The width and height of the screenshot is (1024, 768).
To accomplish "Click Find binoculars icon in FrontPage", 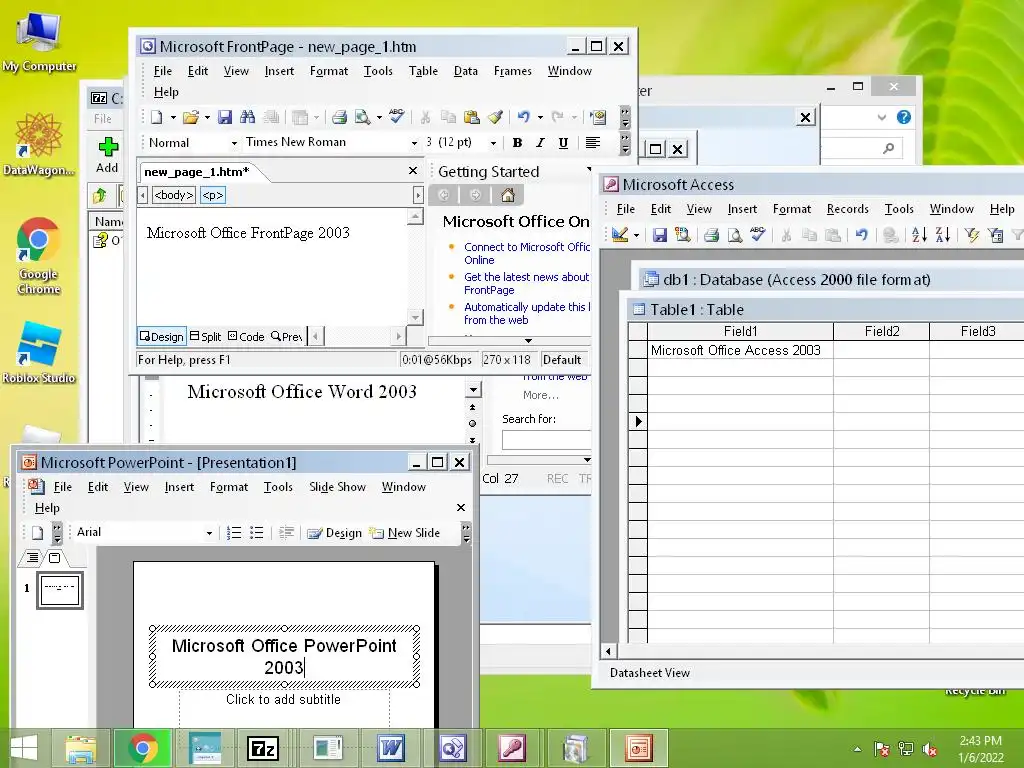I will click(248, 117).
